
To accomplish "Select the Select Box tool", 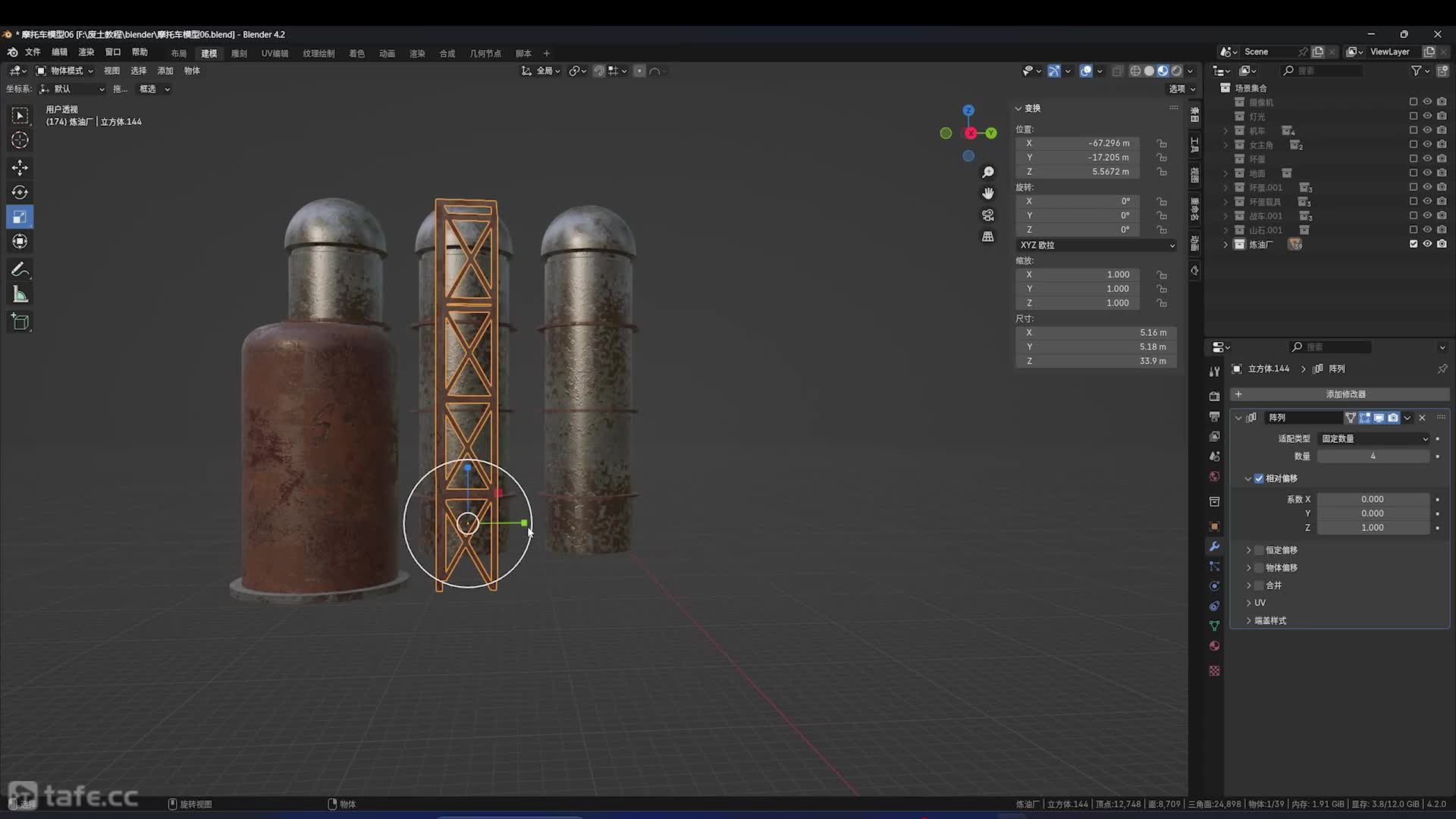I will [x=20, y=115].
